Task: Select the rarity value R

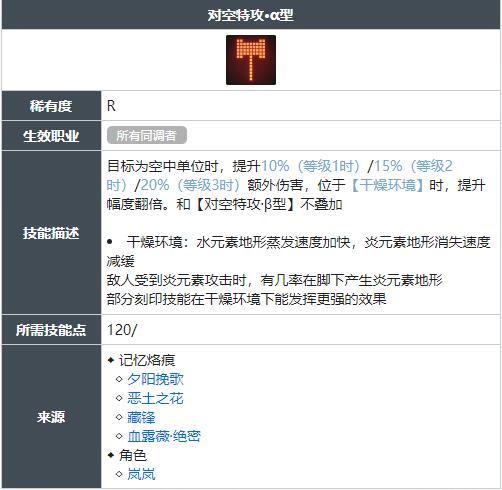Action: pos(111,106)
